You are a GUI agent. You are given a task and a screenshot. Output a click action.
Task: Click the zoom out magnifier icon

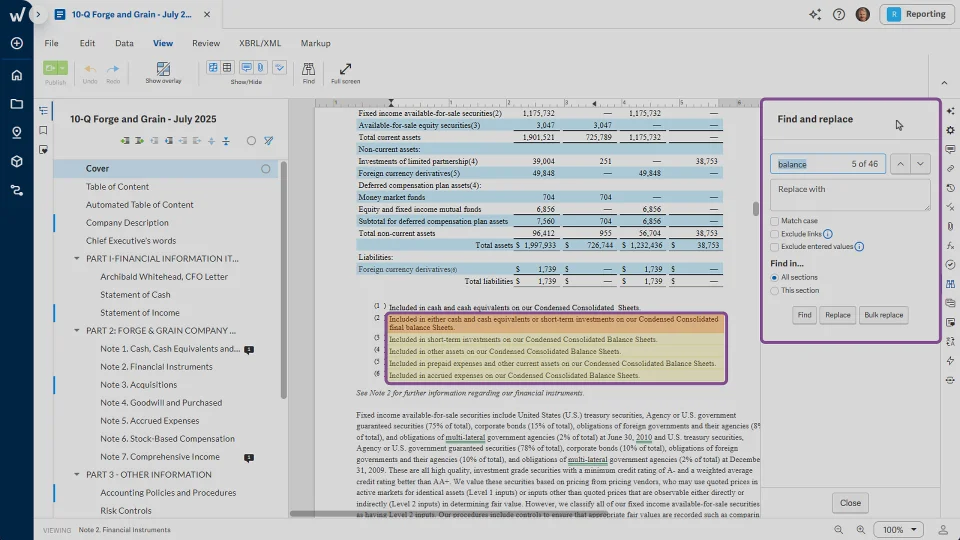click(x=836, y=529)
